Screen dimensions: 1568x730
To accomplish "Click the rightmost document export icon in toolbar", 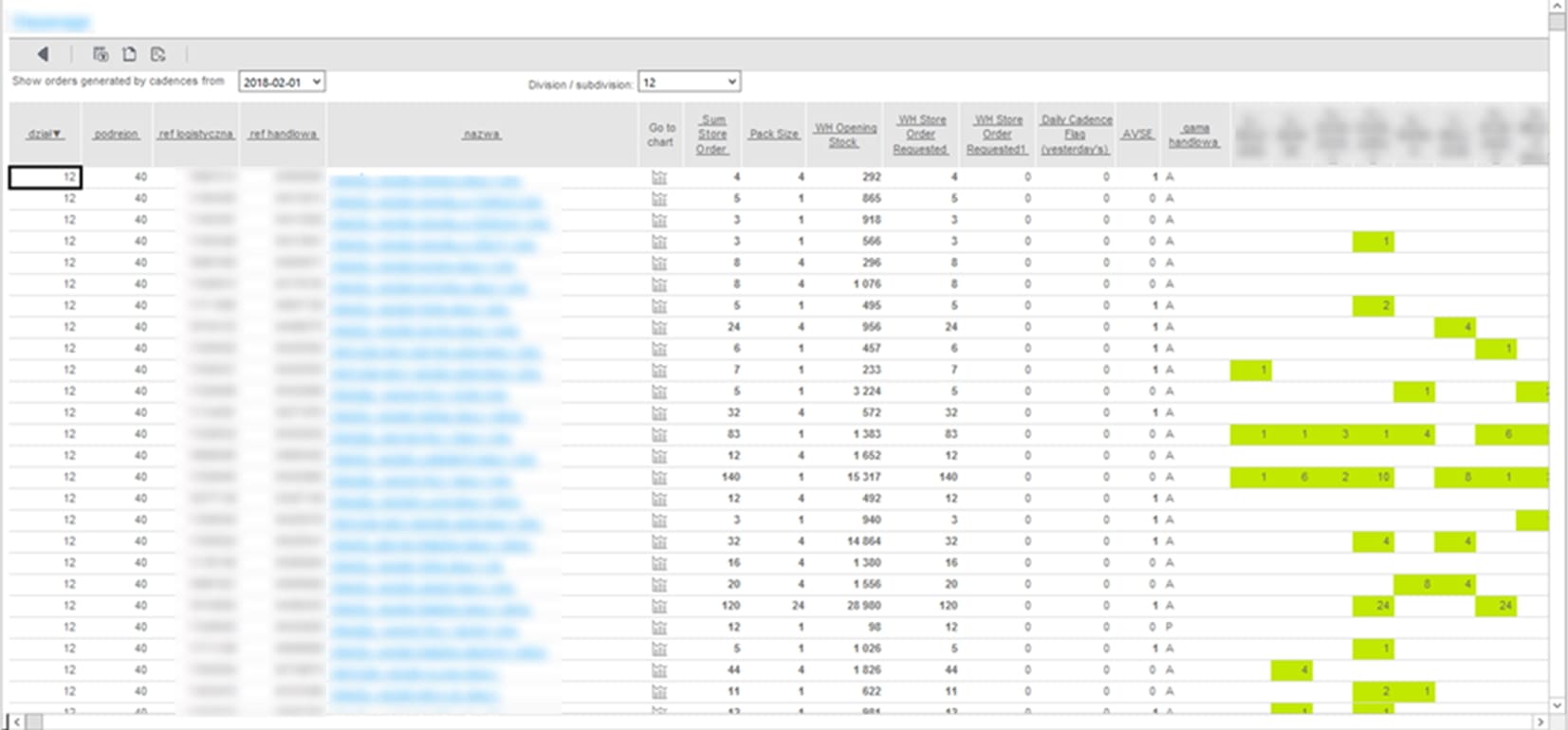I will (158, 54).
